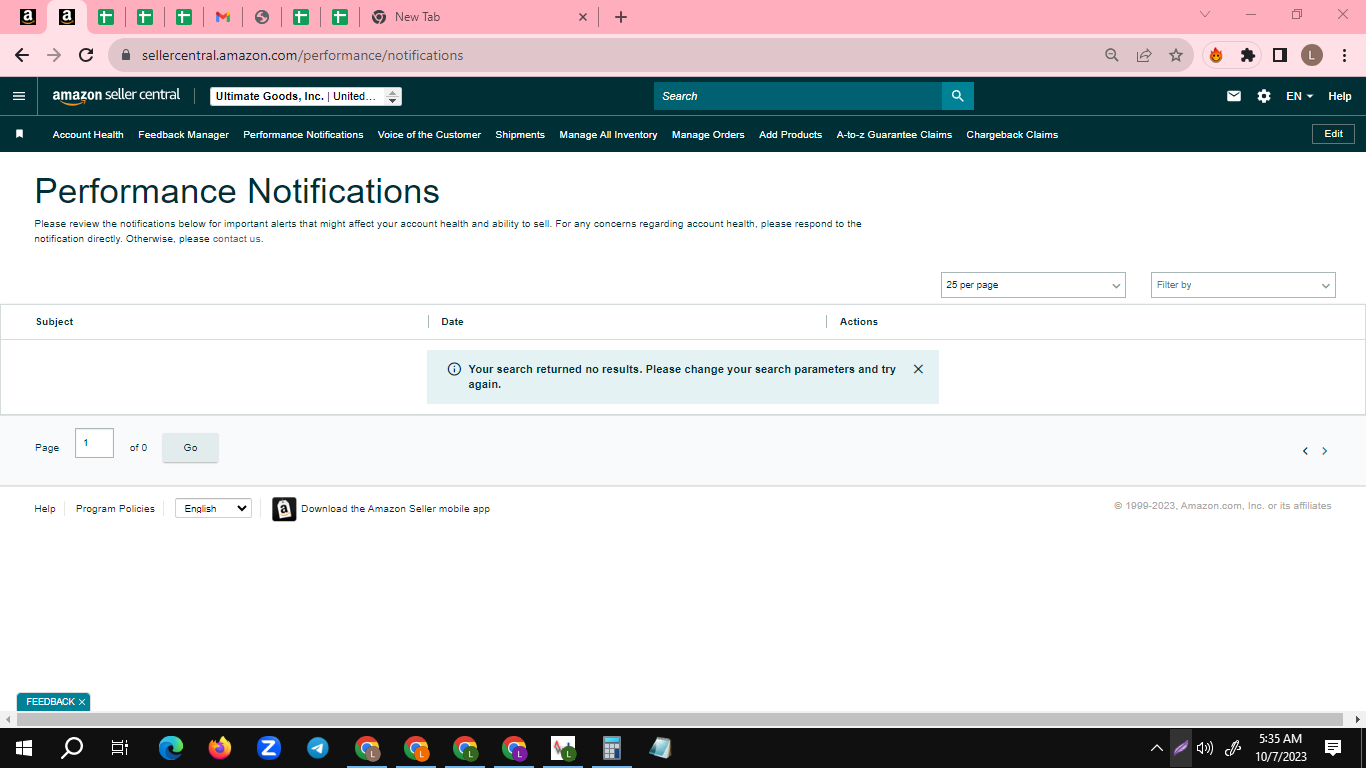
Task: Click the page number input field
Action: [x=94, y=443]
